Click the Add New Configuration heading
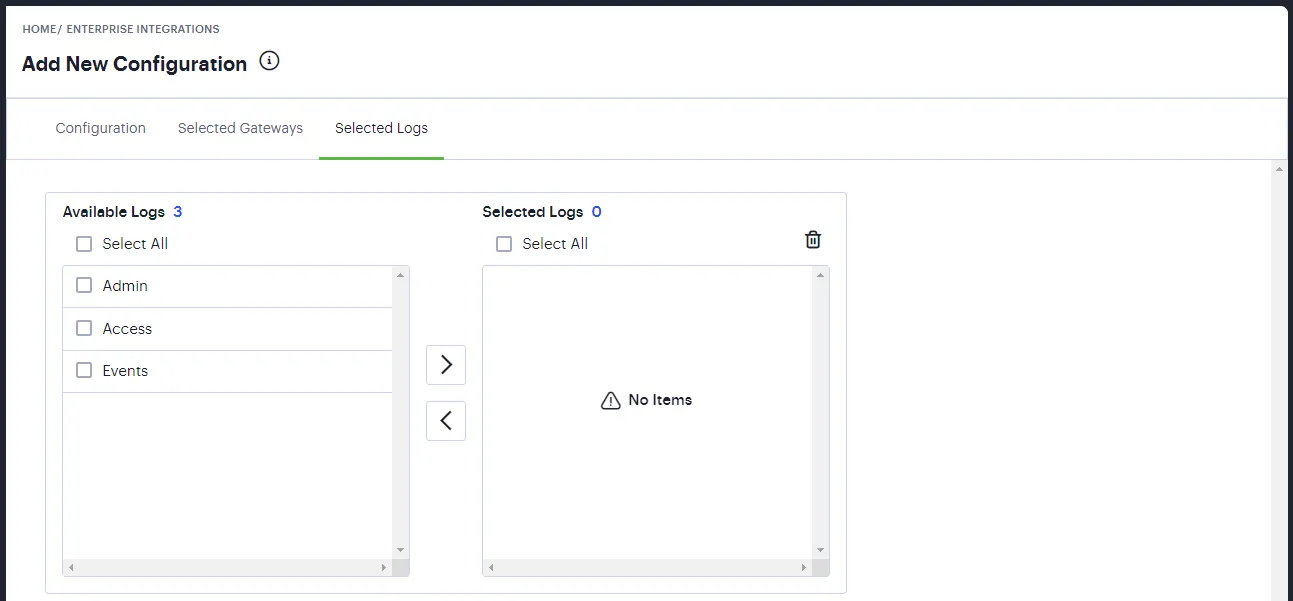1293x601 pixels. point(134,64)
